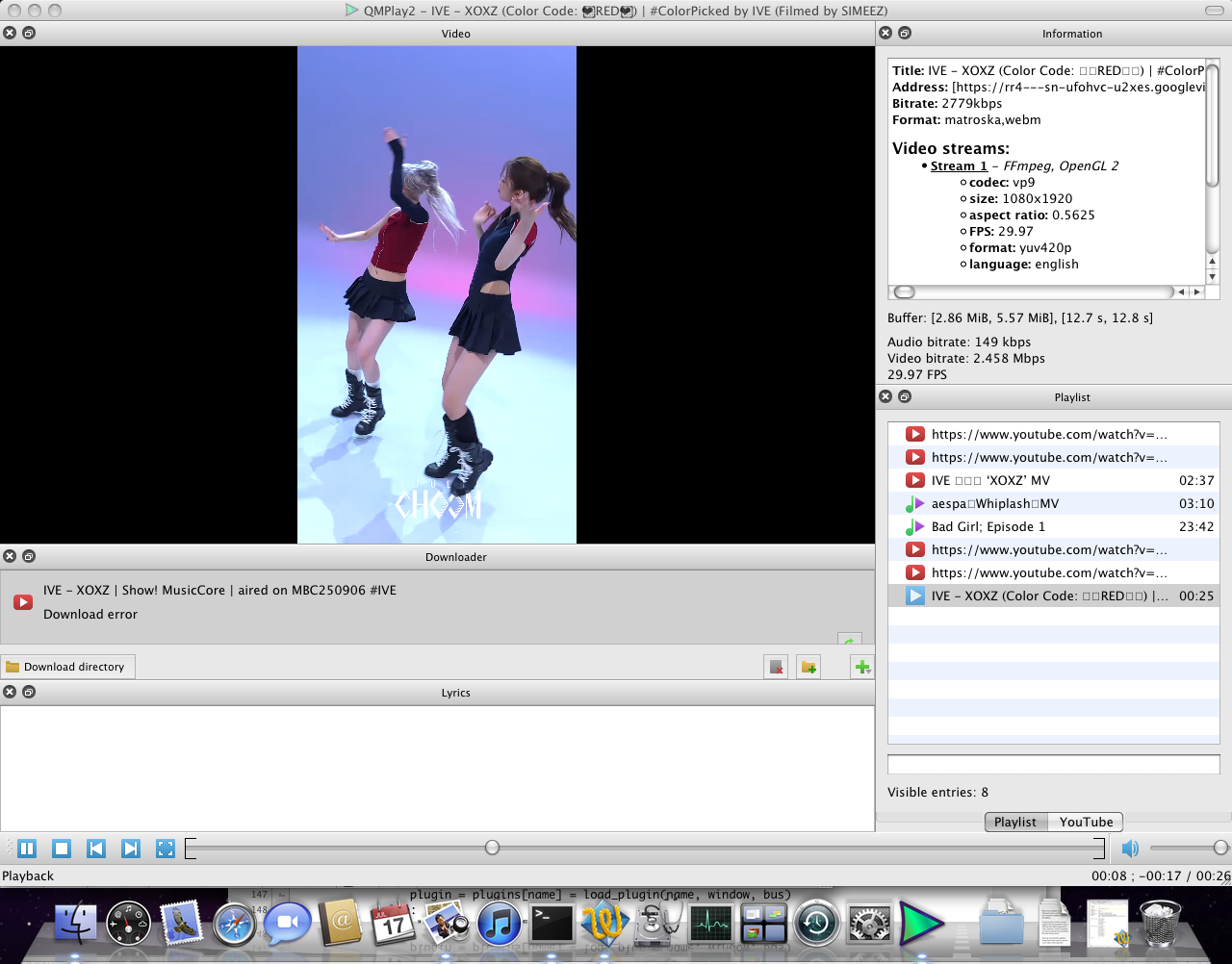Float the Lyrics panel
The image size is (1232, 964).
click(x=29, y=692)
